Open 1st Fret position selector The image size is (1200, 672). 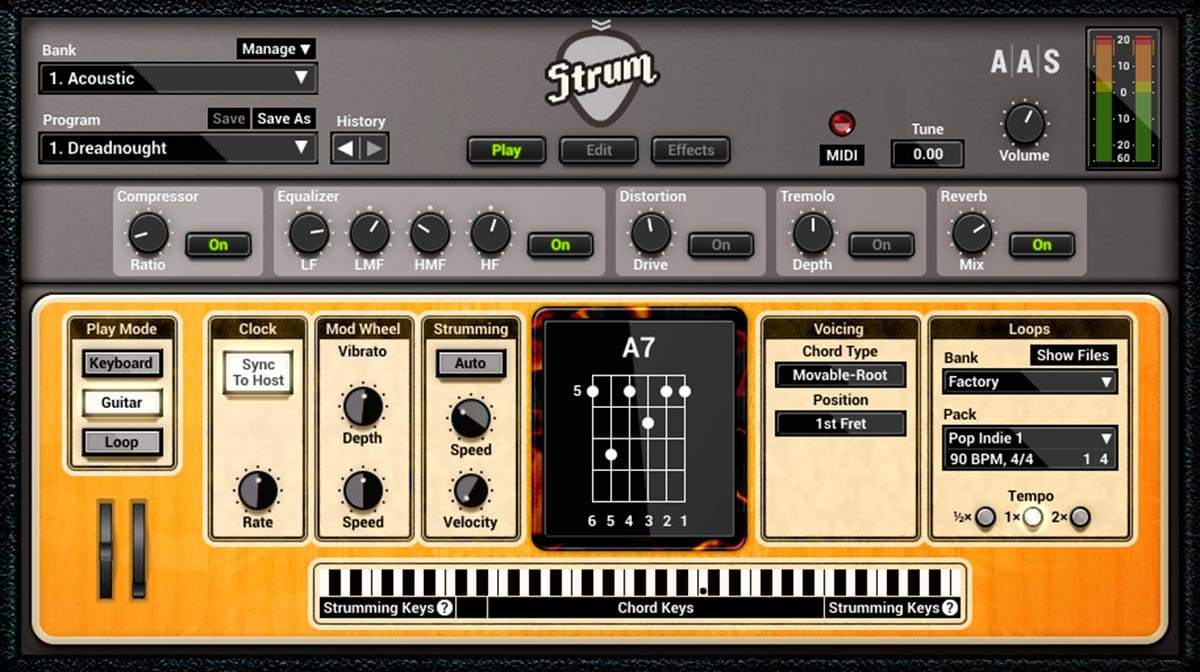pos(840,423)
